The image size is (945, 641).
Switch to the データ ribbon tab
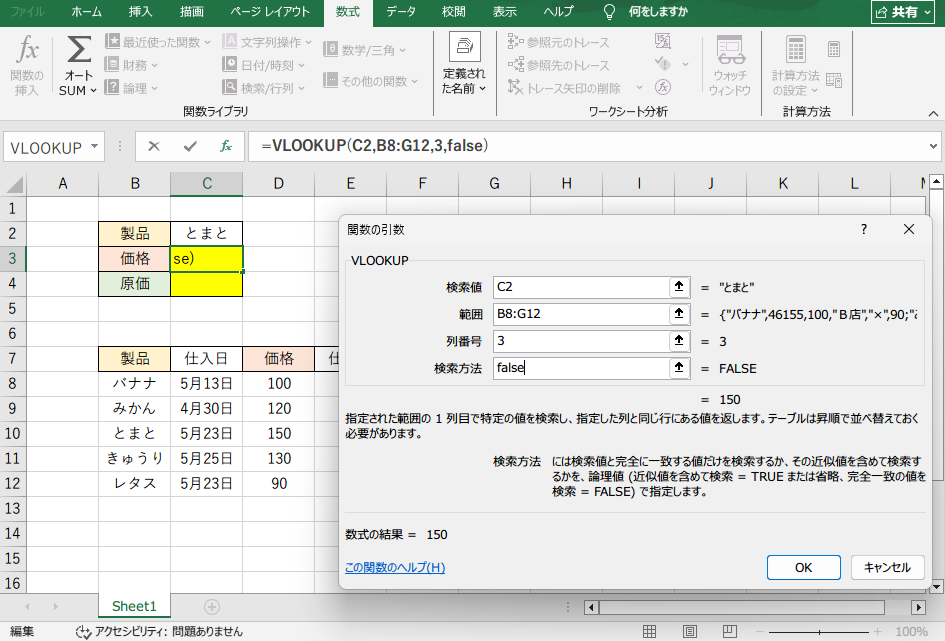coord(401,12)
